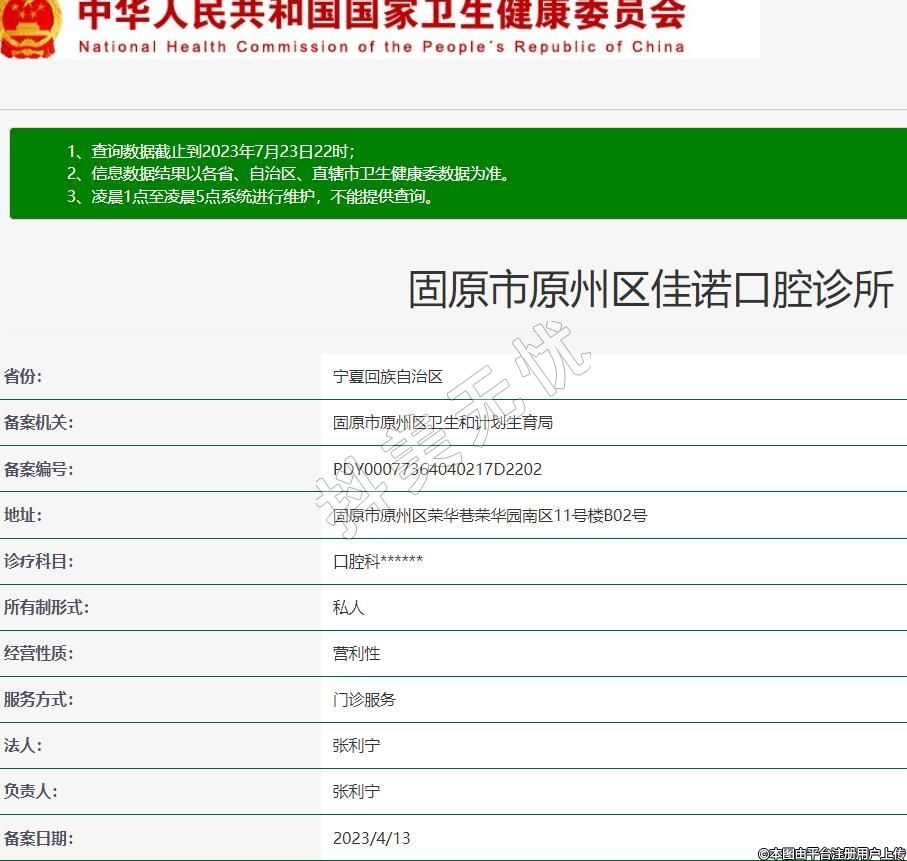Click the notice about 凌晨1点 system maintenance
The height and width of the screenshot is (861, 907).
(253, 196)
